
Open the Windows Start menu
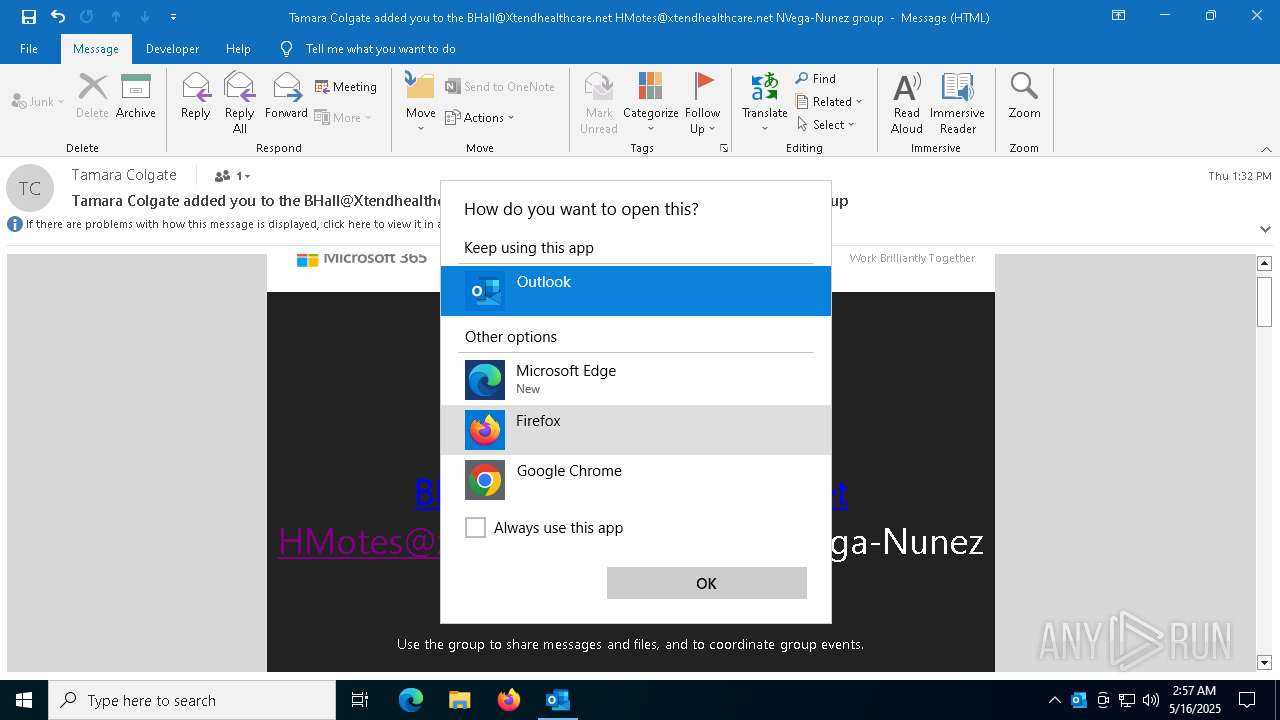coord(24,700)
